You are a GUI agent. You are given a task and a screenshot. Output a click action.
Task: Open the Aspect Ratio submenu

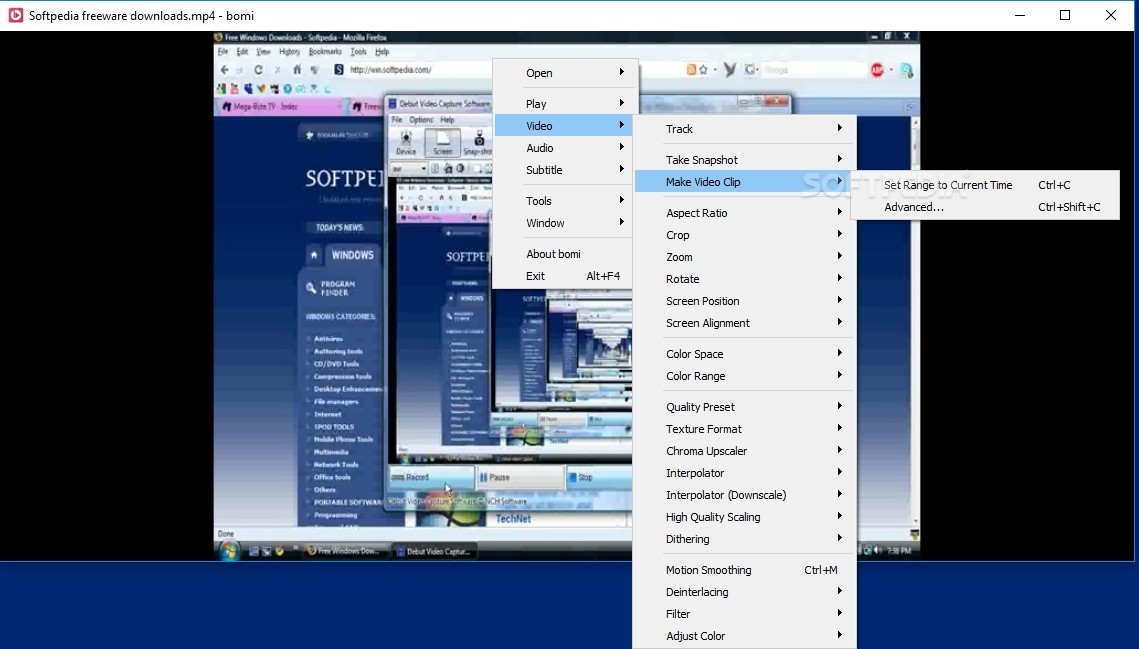pyautogui.click(x=745, y=213)
